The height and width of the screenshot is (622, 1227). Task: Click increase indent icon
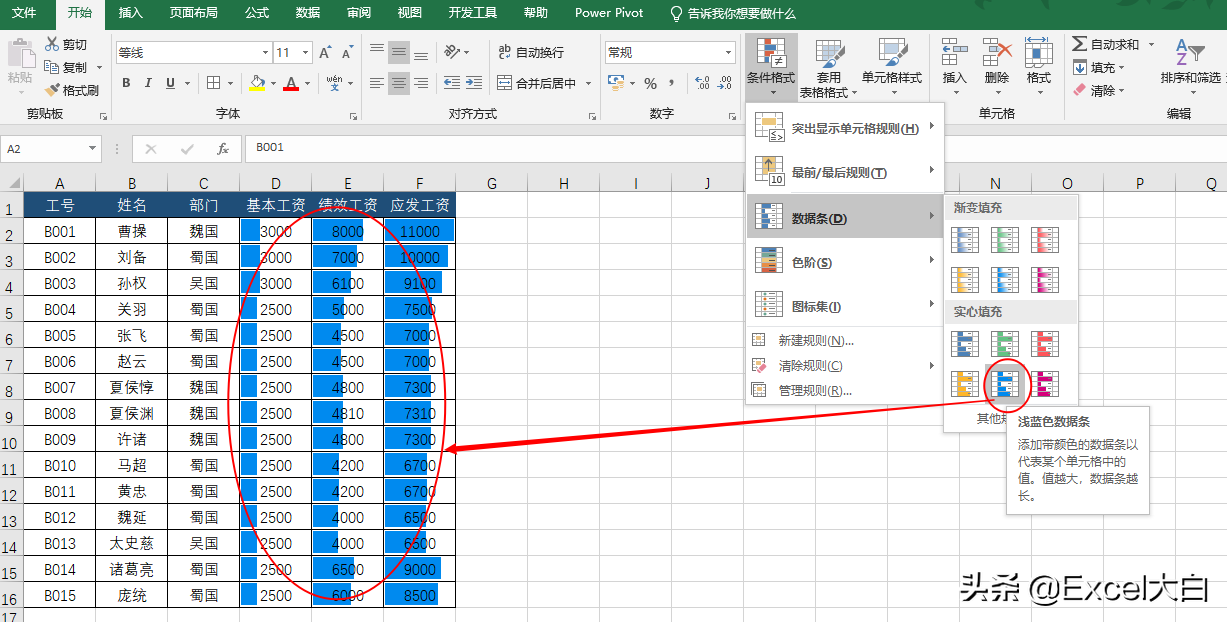click(473, 83)
